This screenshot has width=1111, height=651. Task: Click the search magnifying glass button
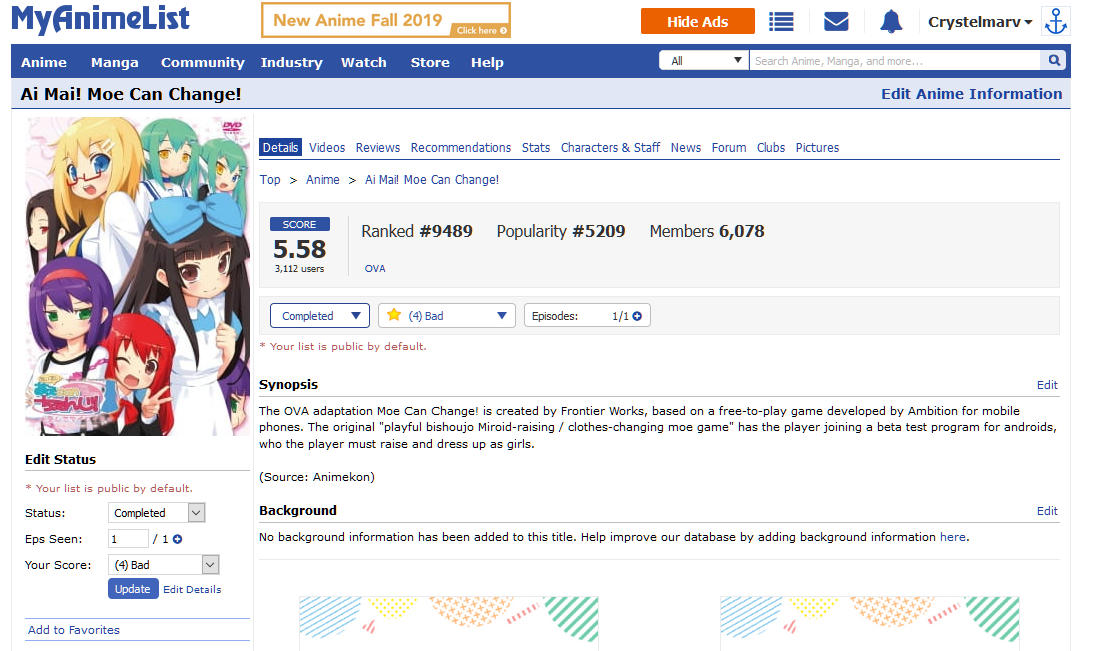[1054, 61]
